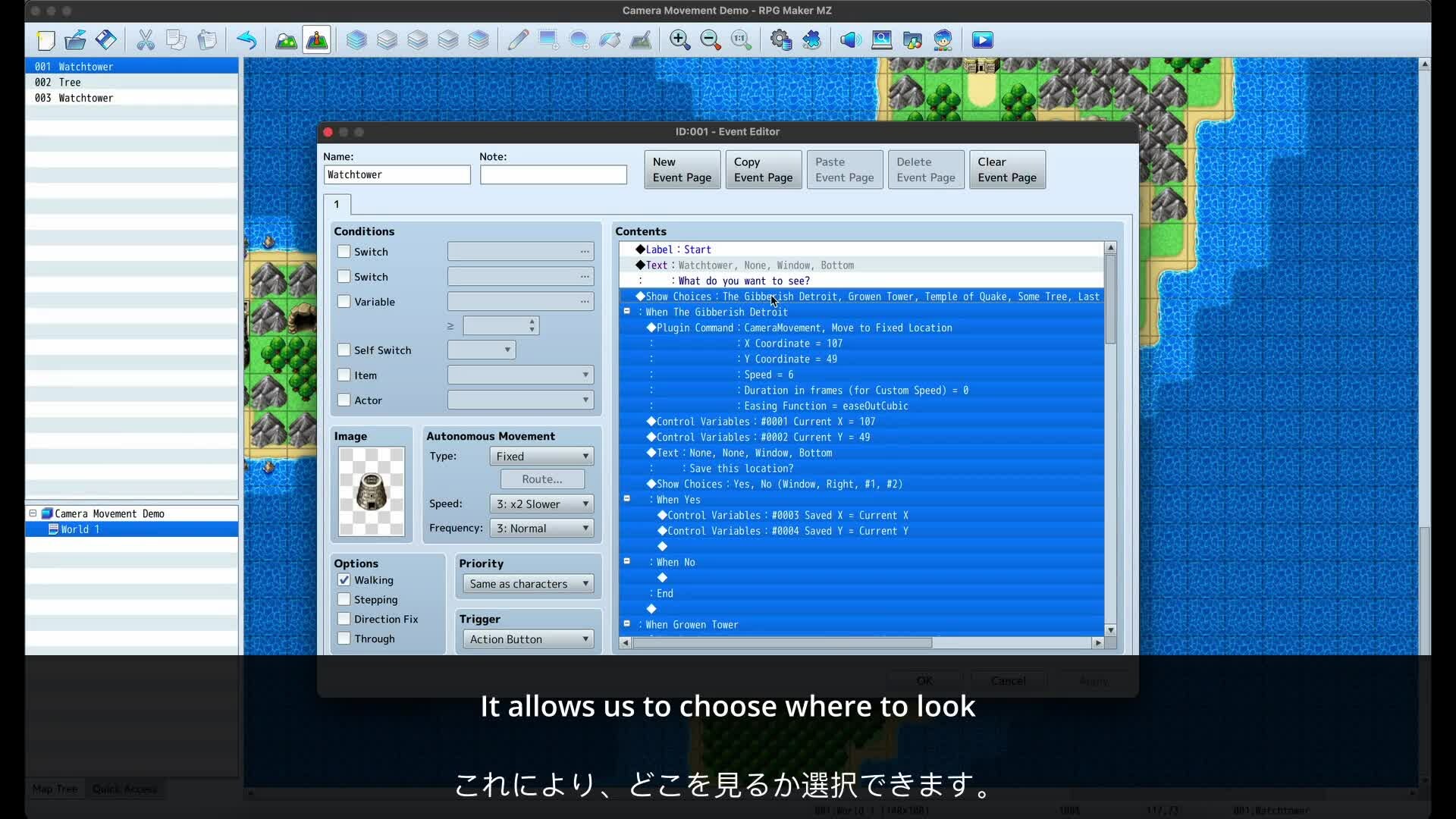Enable the Direction Fix checkbox
The image size is (1456, 819).
click(x=344, y=620)
